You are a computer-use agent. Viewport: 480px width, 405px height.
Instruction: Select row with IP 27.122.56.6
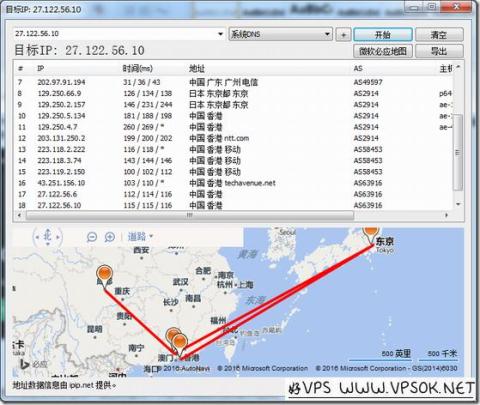click(233, 194)
